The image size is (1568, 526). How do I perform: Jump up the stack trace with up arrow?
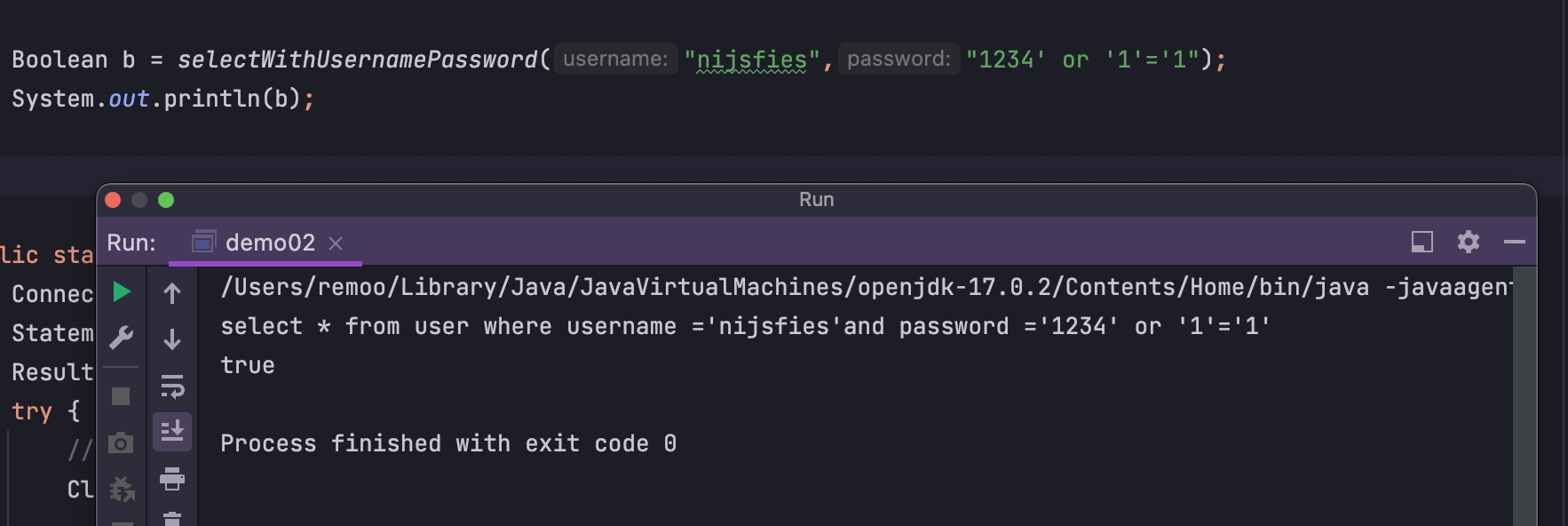(x=172, y=293)
